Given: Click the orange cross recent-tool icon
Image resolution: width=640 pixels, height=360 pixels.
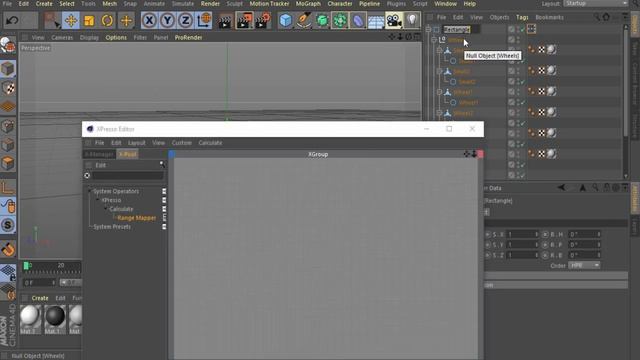Looking at the screenshot, I should tap(126, 20).
